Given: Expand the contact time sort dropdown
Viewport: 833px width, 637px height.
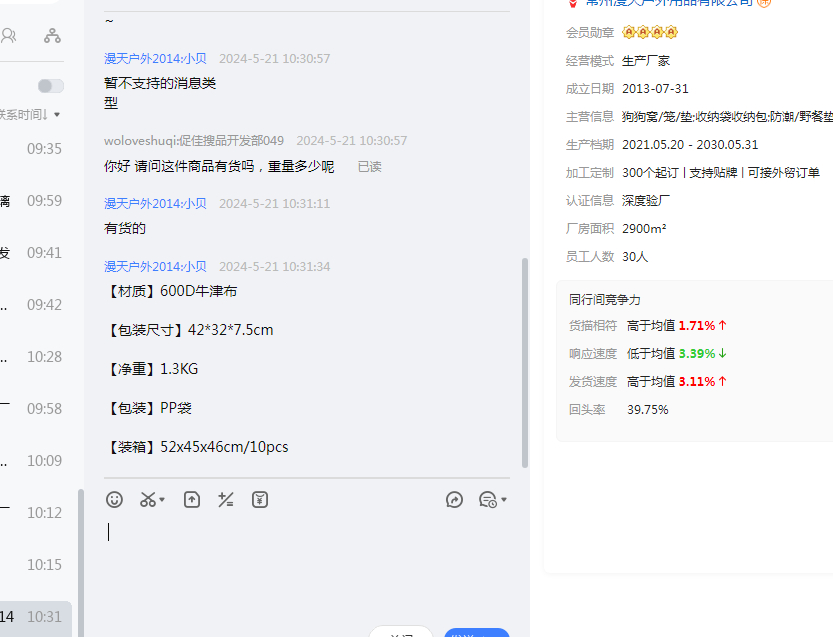Looking at the screenshot, I should [57, 115].
